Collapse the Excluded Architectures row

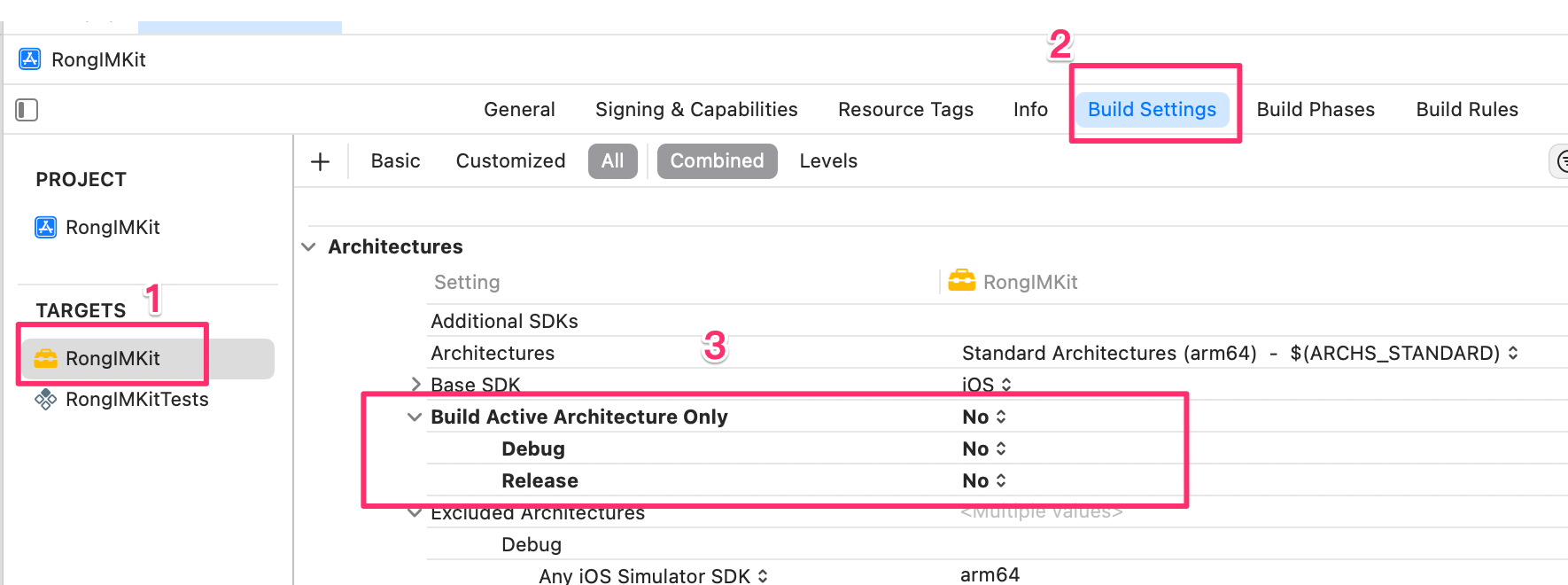(x=414, y=512)
